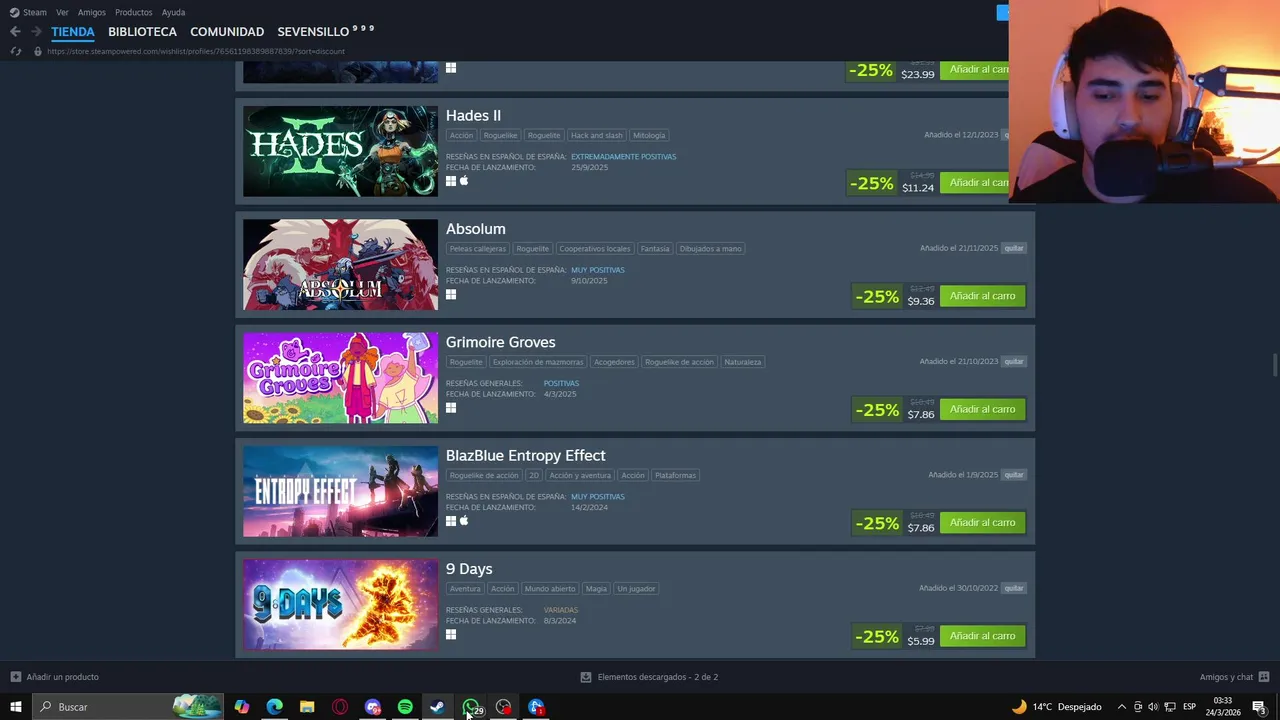Go back with the Steam back arrow

pyautogui.click(x=15, y=32)
